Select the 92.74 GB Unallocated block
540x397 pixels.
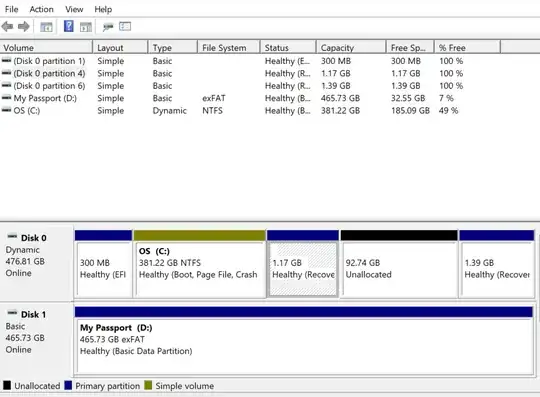tap(399, 264)
